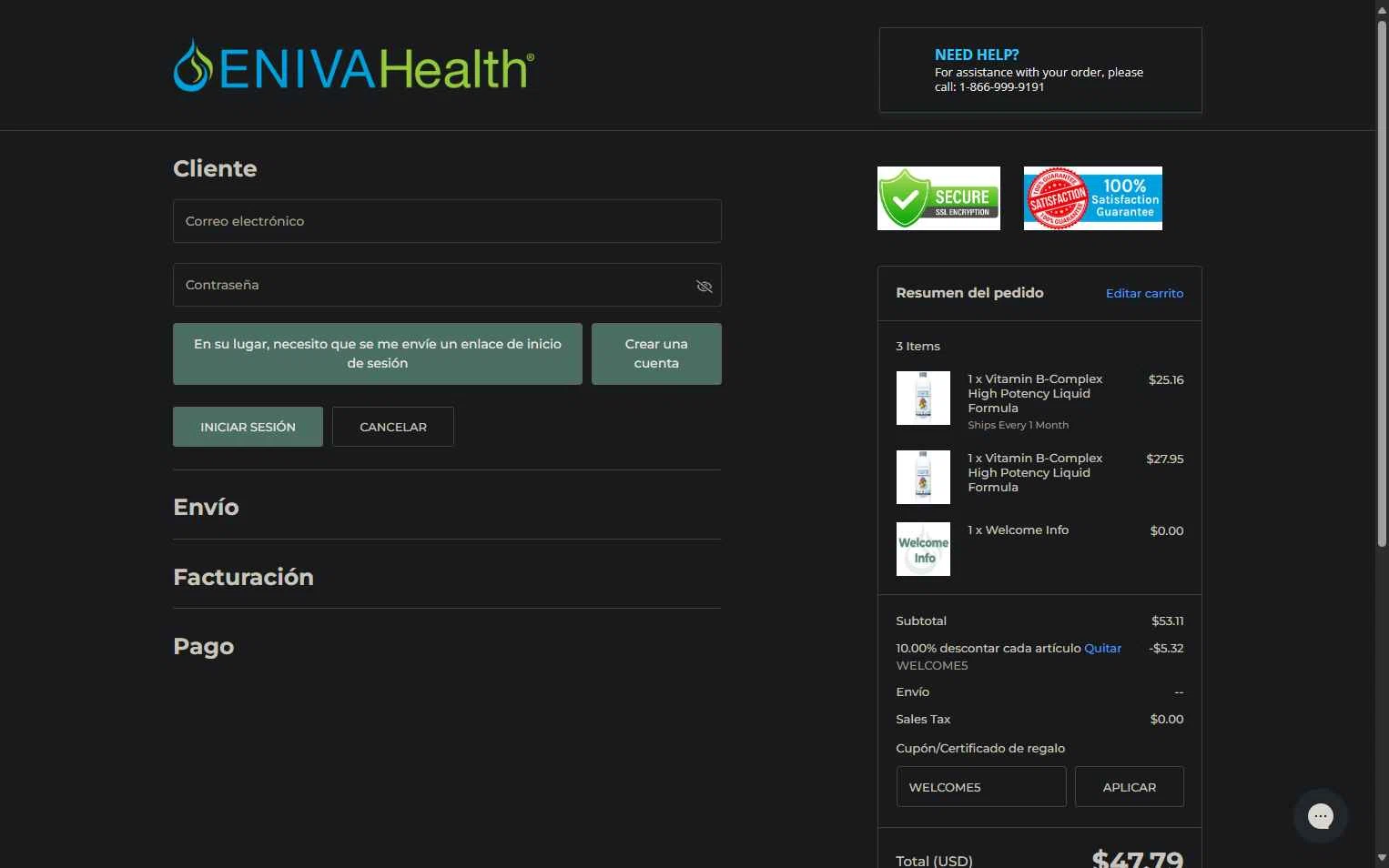Select the Resumen del pedido heading
The height and width of the screenshot is (868, 1389).
coord(969,292)
